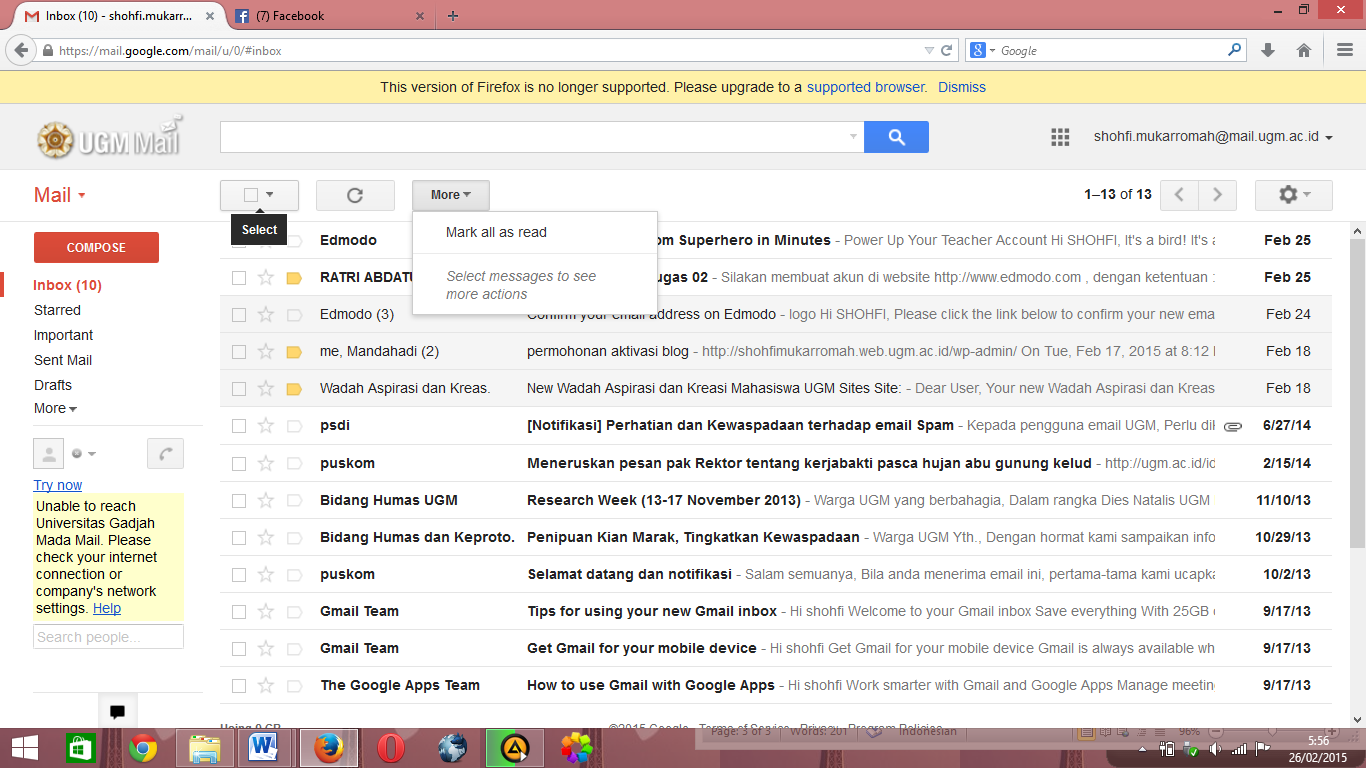1366x768 pixels.
Task: Open the Important label
Action: (63, 335)
